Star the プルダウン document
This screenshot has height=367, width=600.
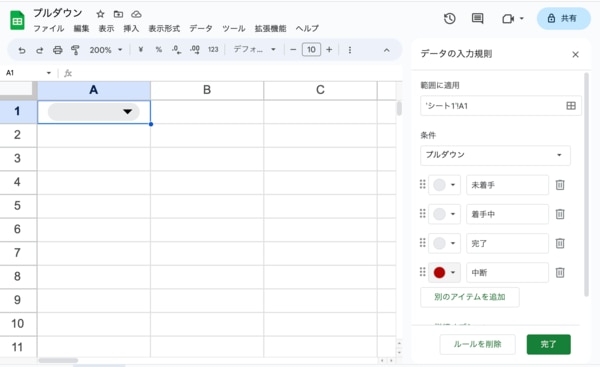(100, 14)
